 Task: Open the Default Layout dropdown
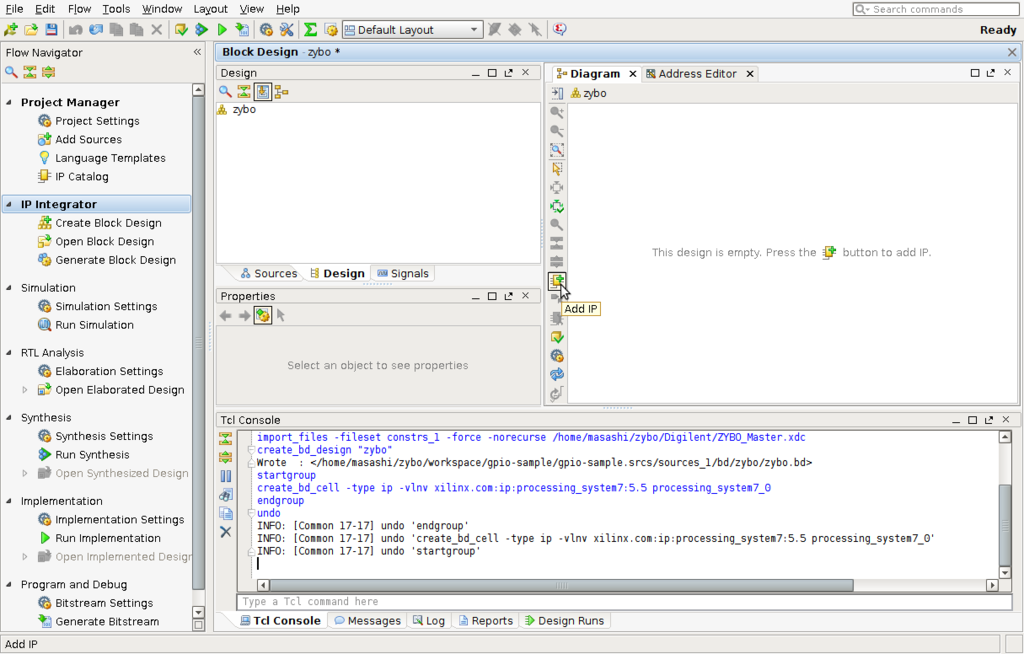pos(413,29)
